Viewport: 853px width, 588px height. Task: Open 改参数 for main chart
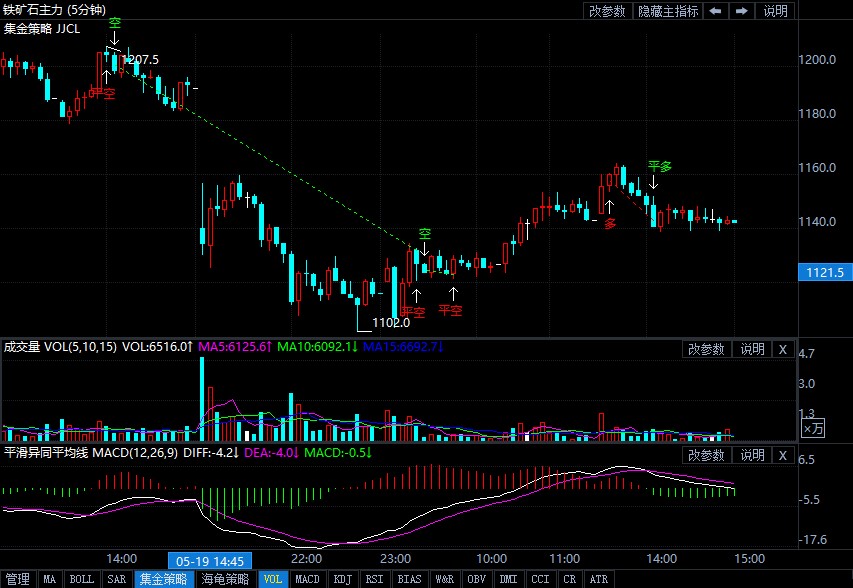(608, 11)
